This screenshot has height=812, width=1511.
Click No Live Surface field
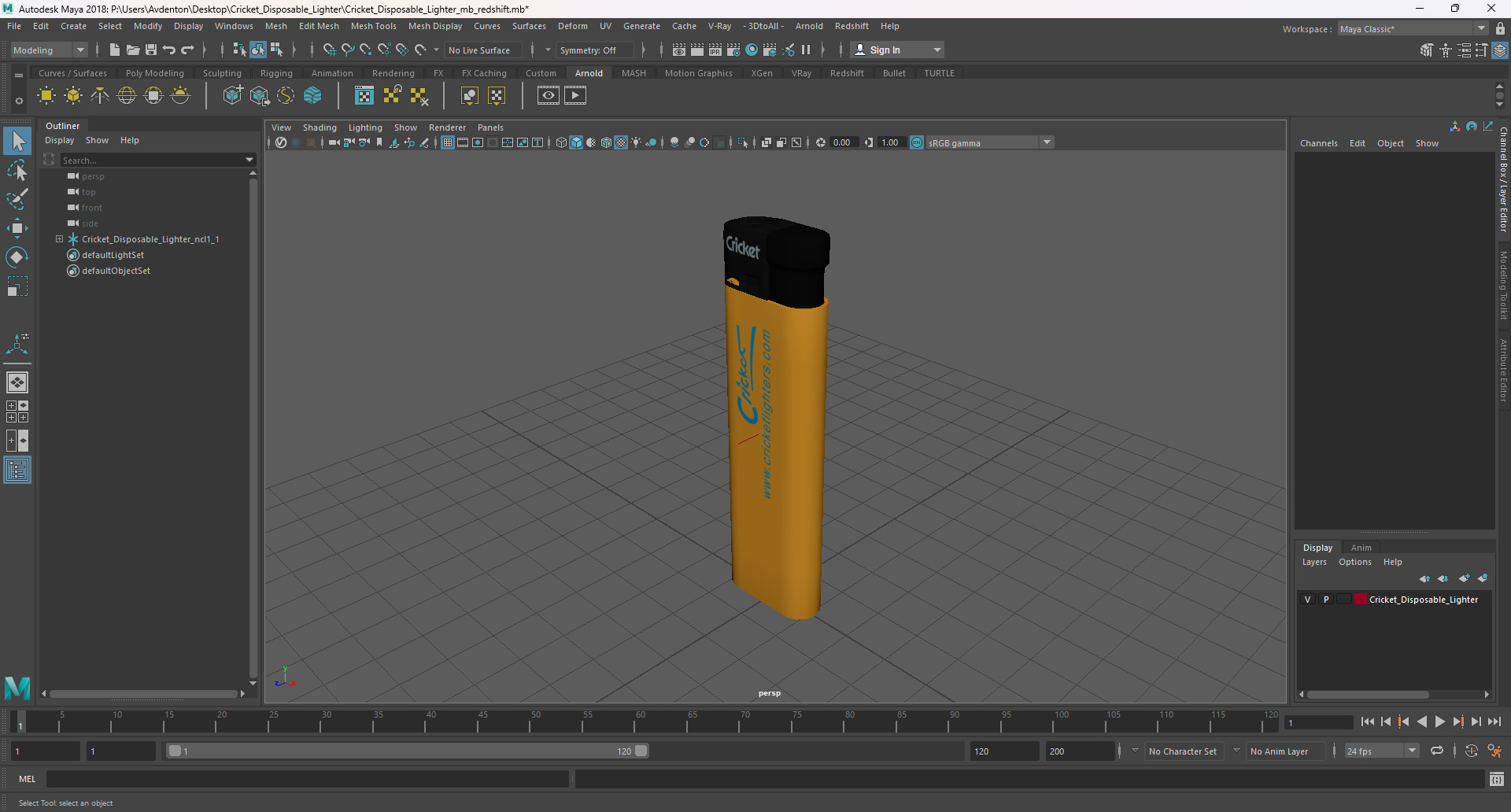483,50
